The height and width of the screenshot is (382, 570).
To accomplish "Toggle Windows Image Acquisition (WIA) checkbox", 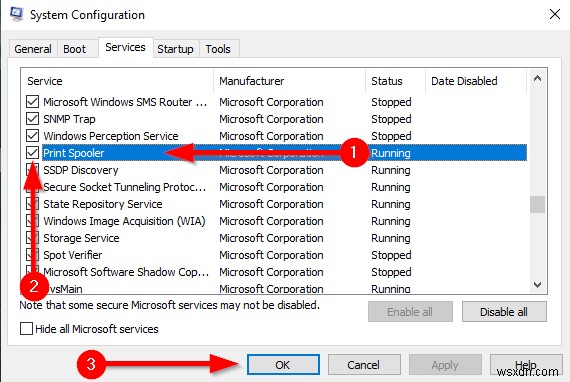I will [x=32, y=221].
